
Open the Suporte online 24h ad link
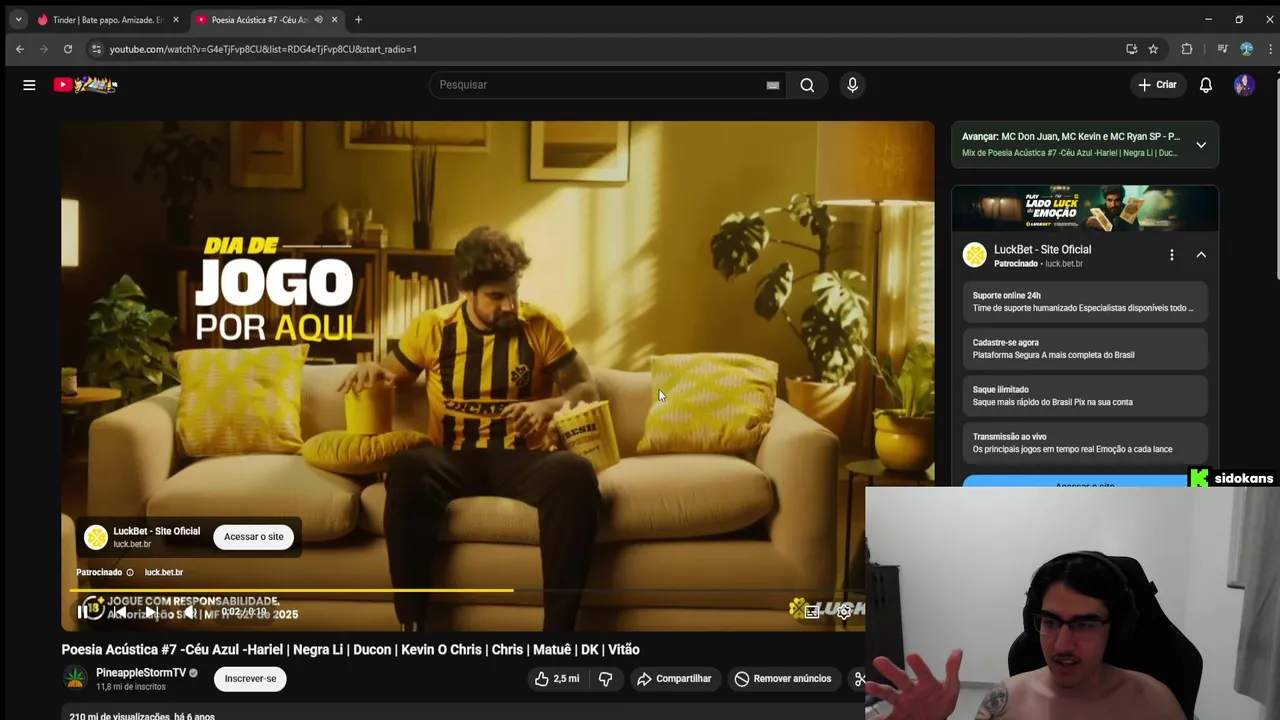coord(1085,302)
